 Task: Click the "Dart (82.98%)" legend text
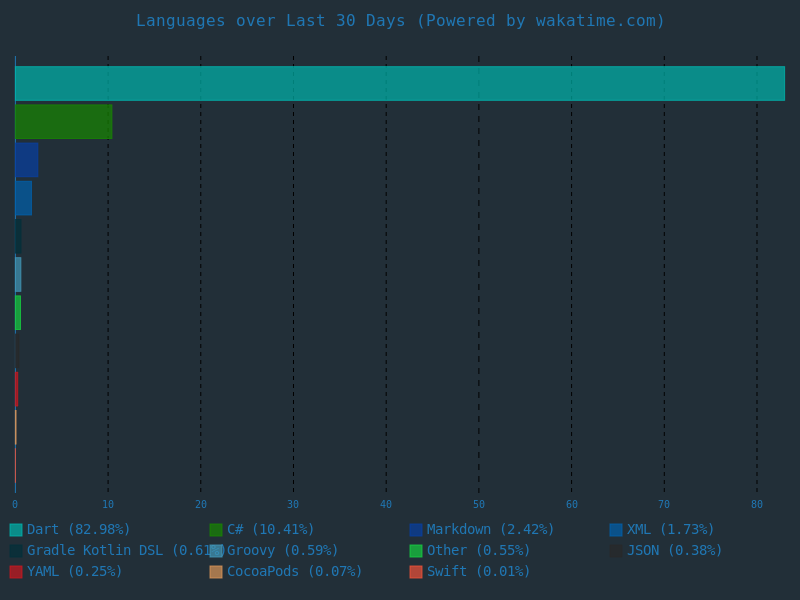pyautogui.click(x=79, y=530)
